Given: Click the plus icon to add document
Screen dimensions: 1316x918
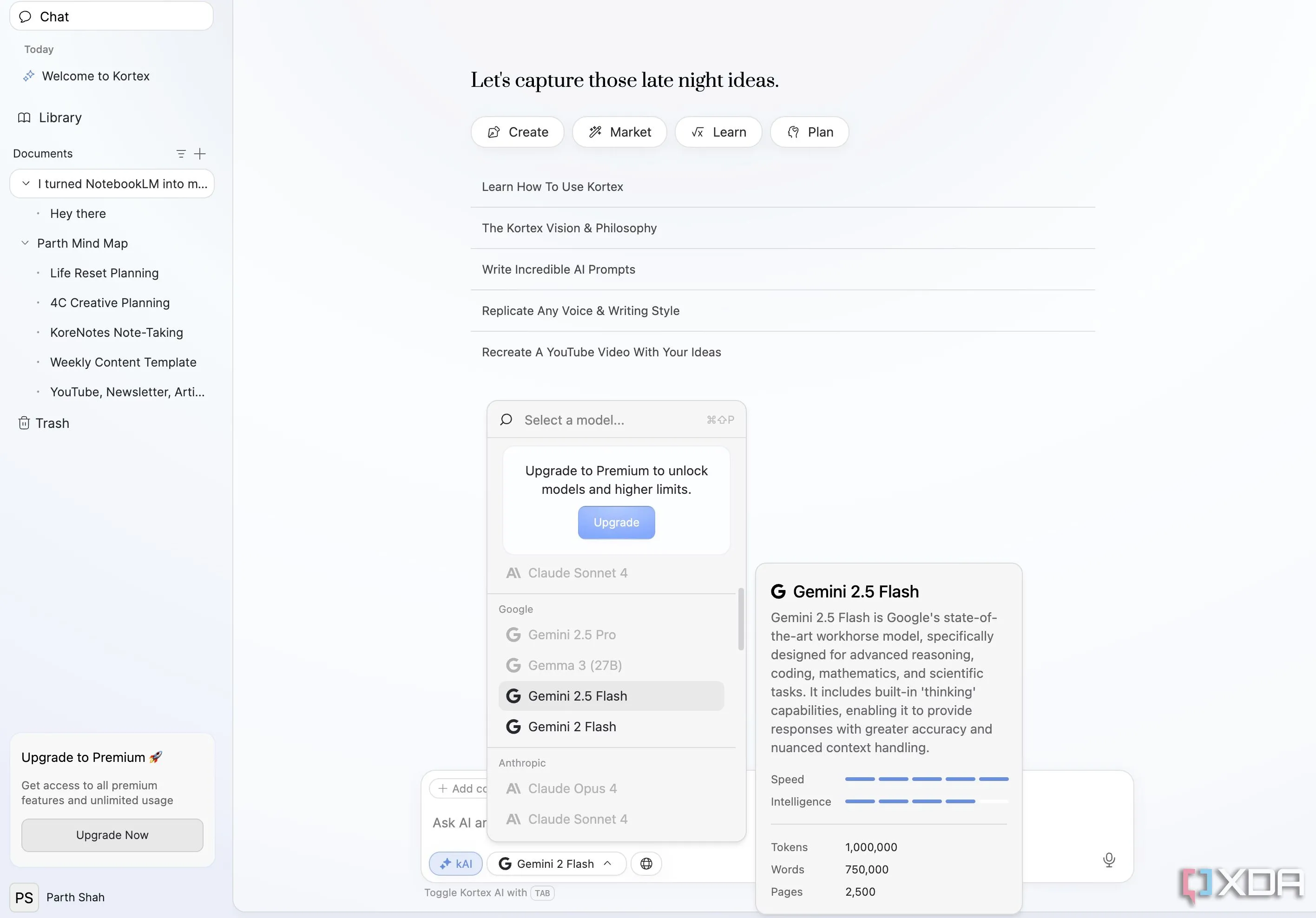Looking at the screenshot, I should [x=199, y=154].
